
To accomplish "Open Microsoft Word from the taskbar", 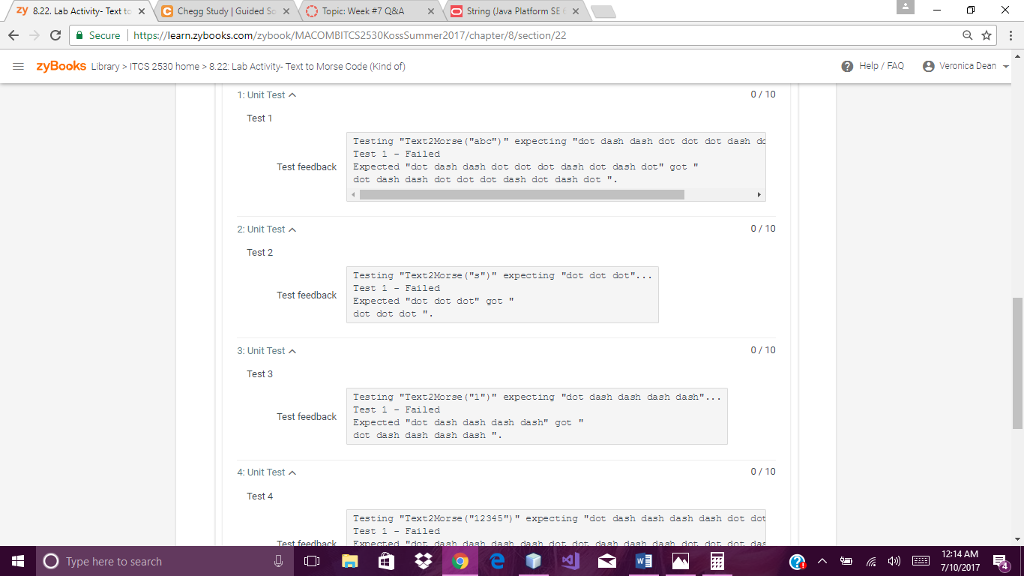I will pyautogui.click(x=643, y=562).
